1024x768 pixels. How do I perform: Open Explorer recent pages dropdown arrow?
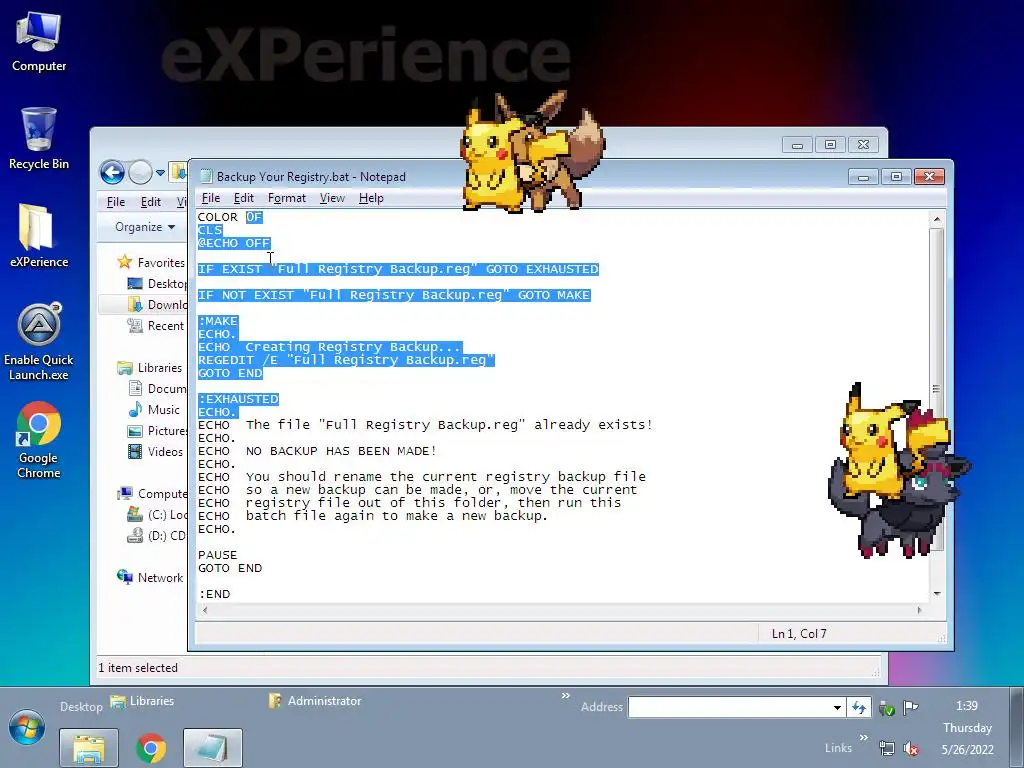click(160, 173)
